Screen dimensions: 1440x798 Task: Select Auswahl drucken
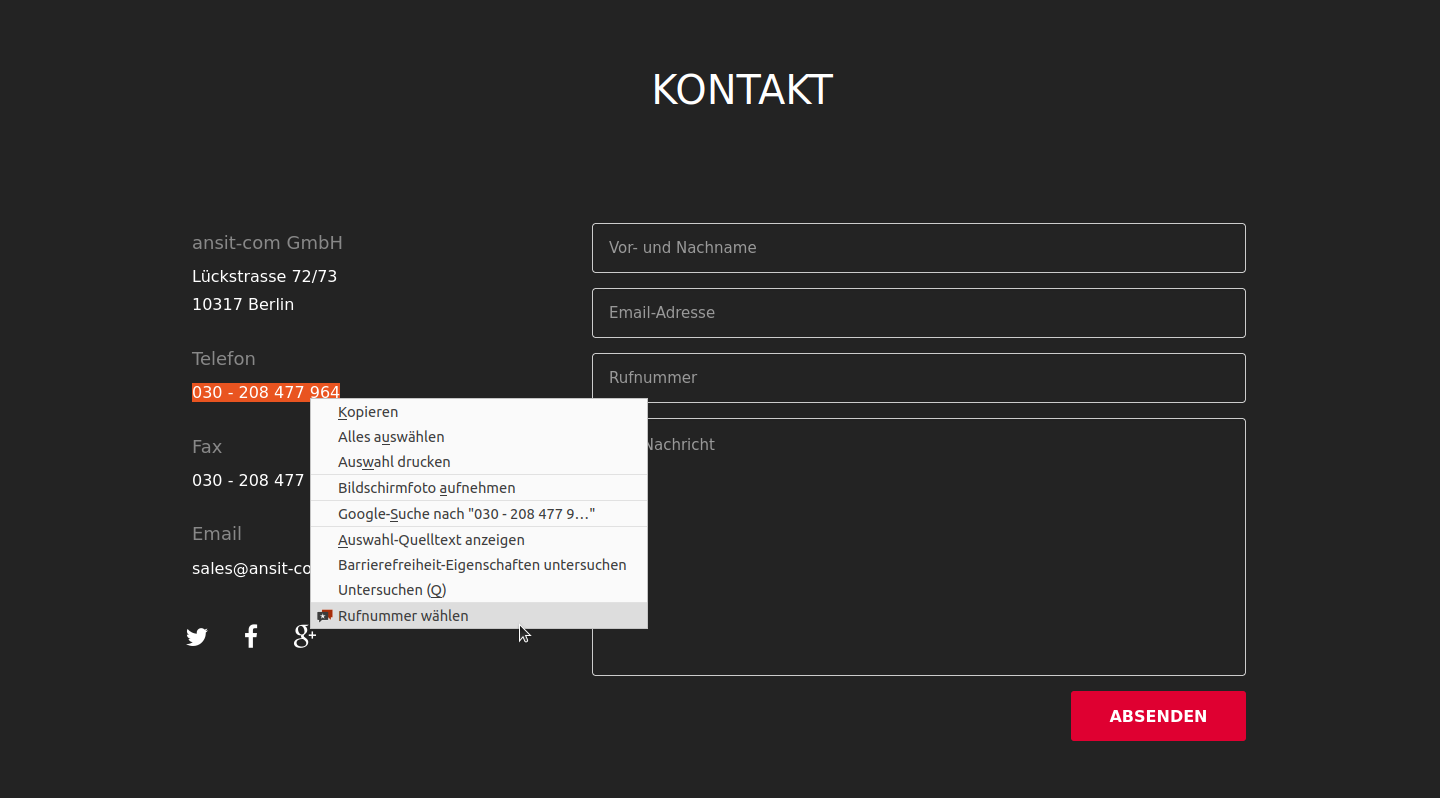pos(394,461)
